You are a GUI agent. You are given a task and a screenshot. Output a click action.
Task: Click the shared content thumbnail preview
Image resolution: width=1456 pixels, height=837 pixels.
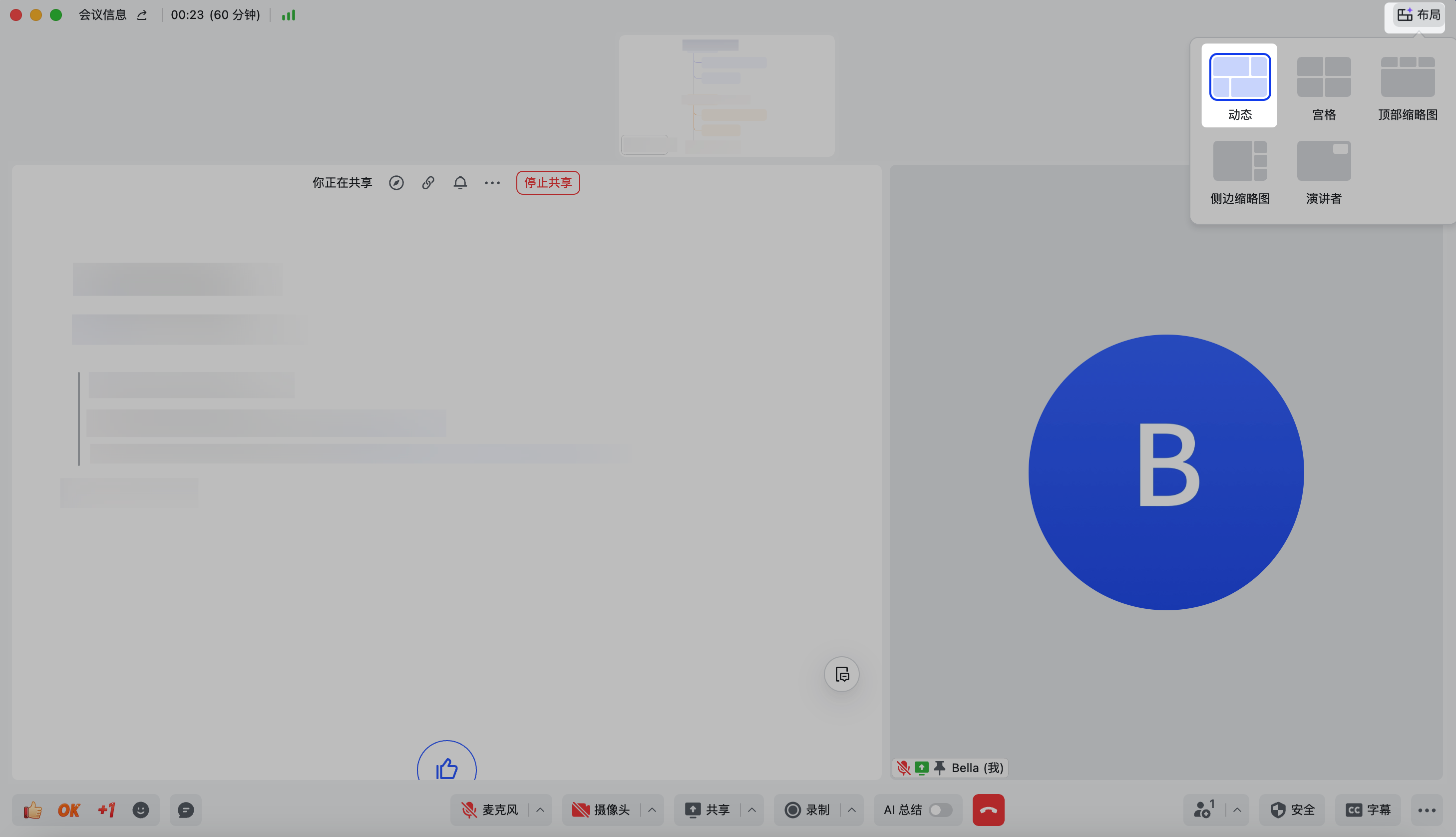[x=727, y=95]
